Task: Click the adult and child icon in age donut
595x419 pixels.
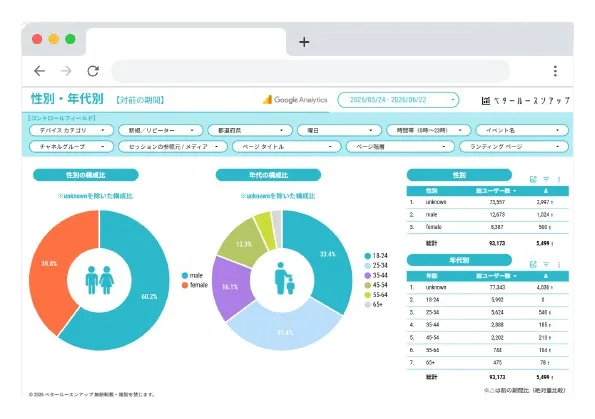Action: [284, 278]
